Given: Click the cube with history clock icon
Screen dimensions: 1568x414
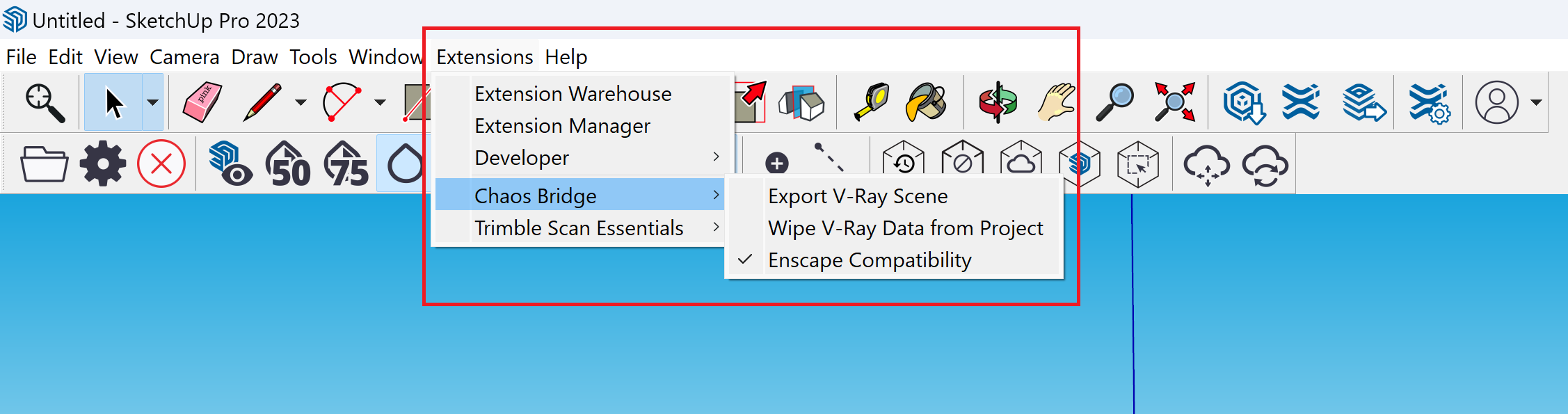Looking at the screenshot, I should pos(903,158).
